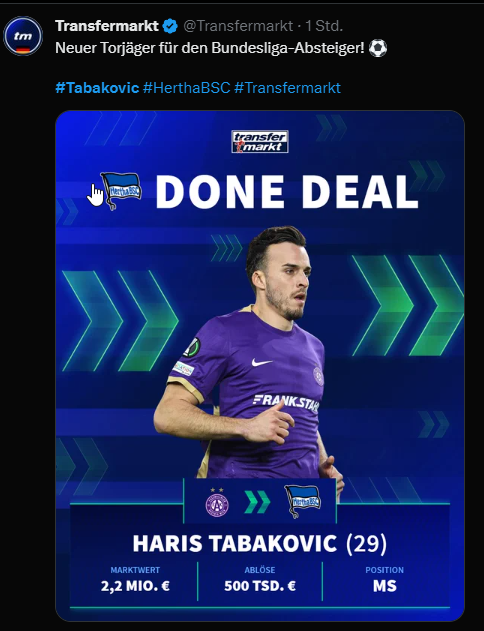Viewport: 484px width, 631px height.
Task: Click the Marktwert 2,2 MIO. € value
Action: 135,586
